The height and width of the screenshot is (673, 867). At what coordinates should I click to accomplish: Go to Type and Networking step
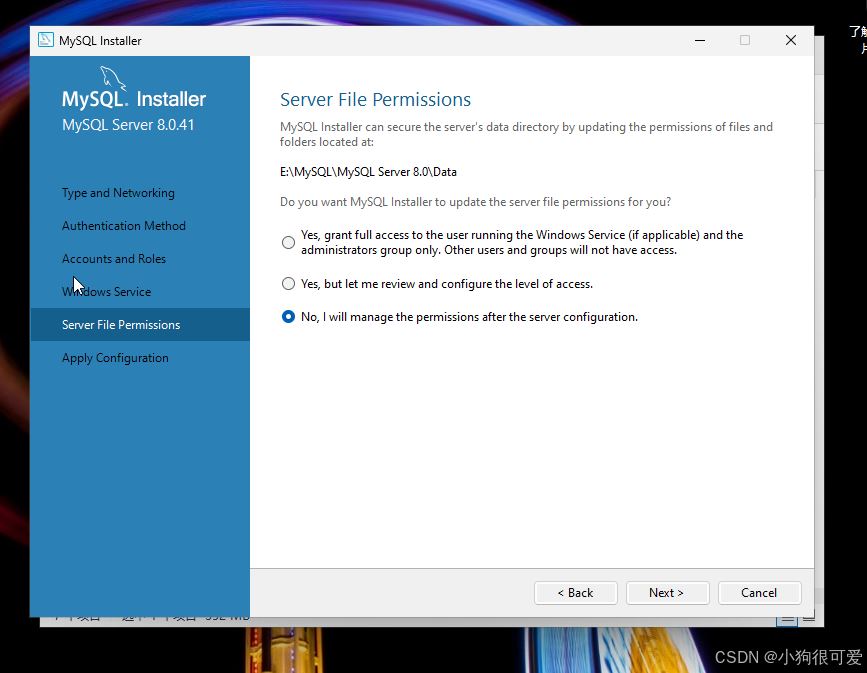(x=118, y=193)
